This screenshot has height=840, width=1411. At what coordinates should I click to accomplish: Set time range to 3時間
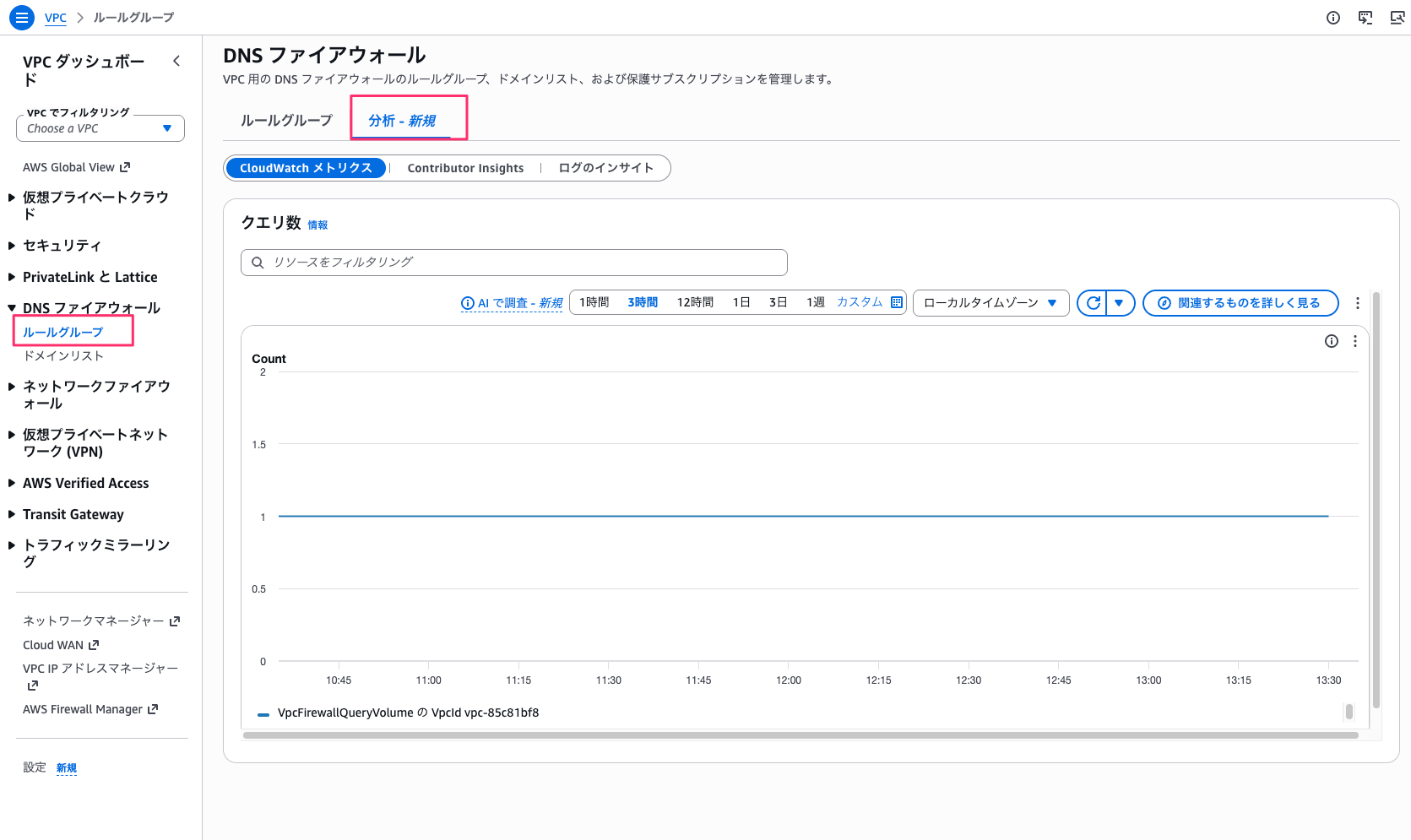pyautogui.click(x=643, y=302)
